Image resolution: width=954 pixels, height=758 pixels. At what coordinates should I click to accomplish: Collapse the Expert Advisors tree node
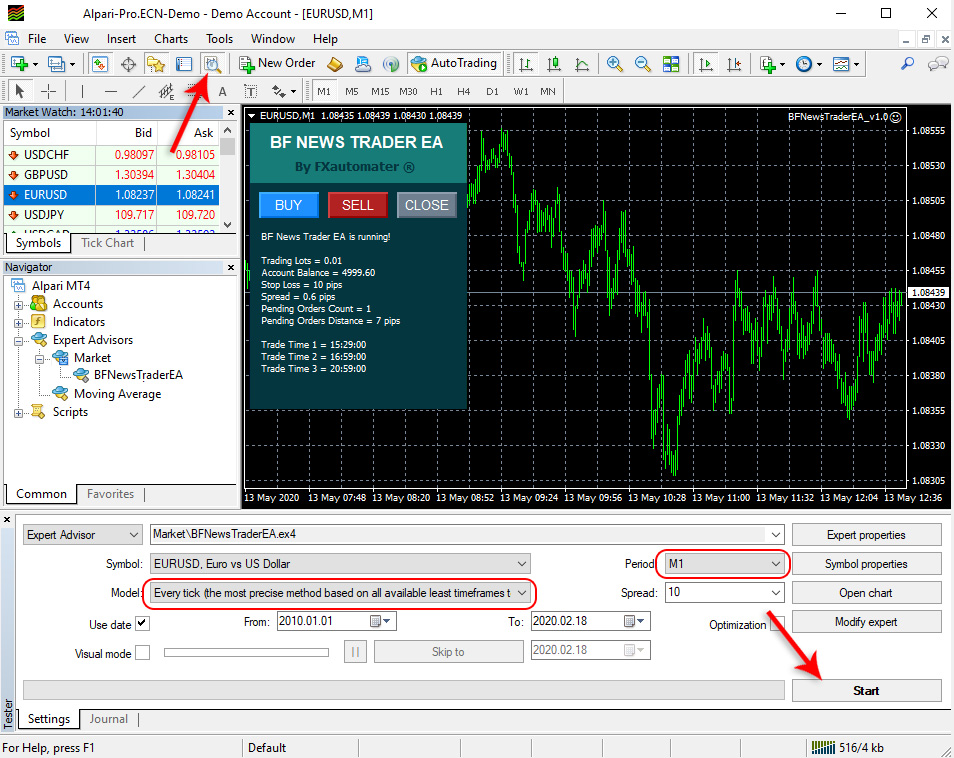[x=18, y=341]
